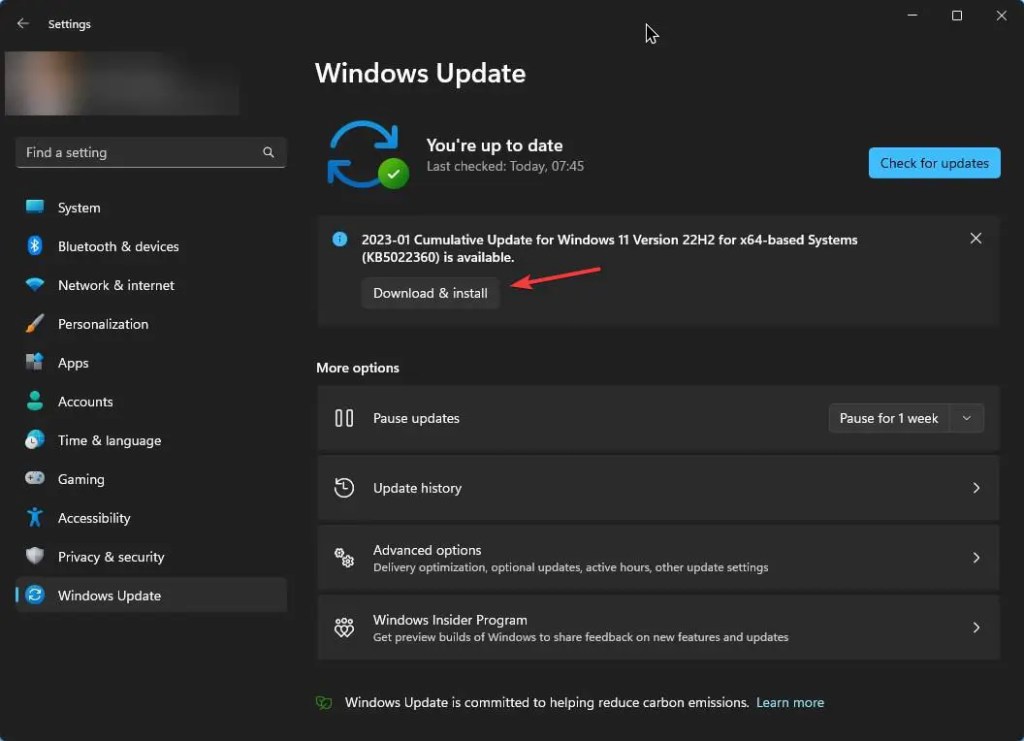The width and height of the screenshot is (1024, 741).
Task: Click the Windows Update sync icon in sidebar
Action: [35, 595]
